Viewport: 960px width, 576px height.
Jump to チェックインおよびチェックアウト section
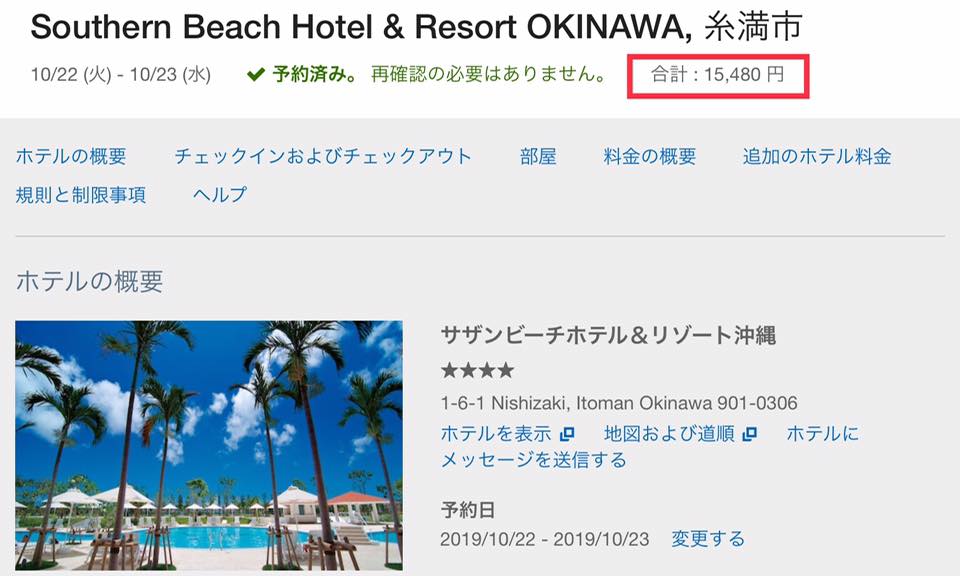point(323,156)
